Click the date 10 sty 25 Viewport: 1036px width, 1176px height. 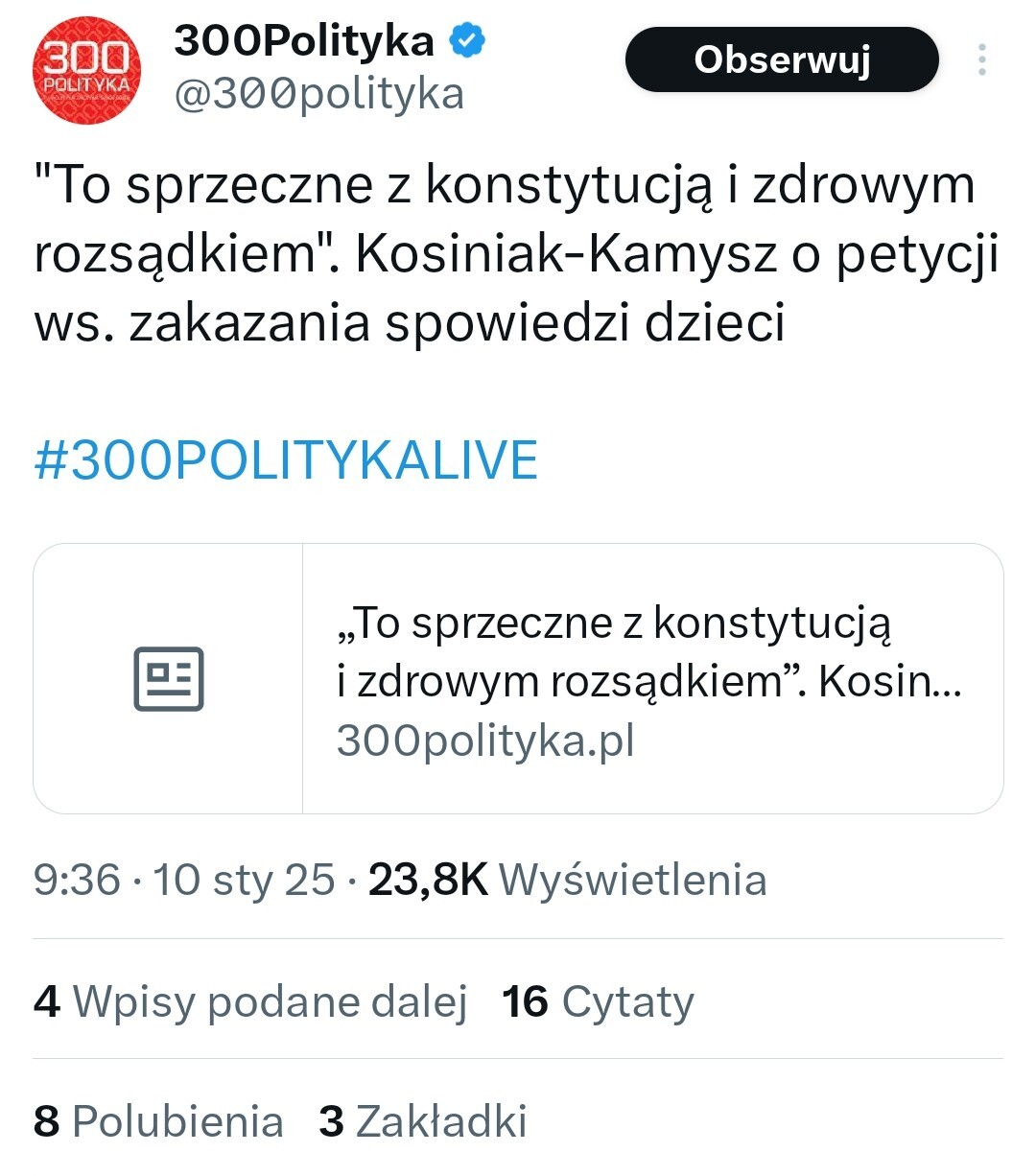[244, 880]
